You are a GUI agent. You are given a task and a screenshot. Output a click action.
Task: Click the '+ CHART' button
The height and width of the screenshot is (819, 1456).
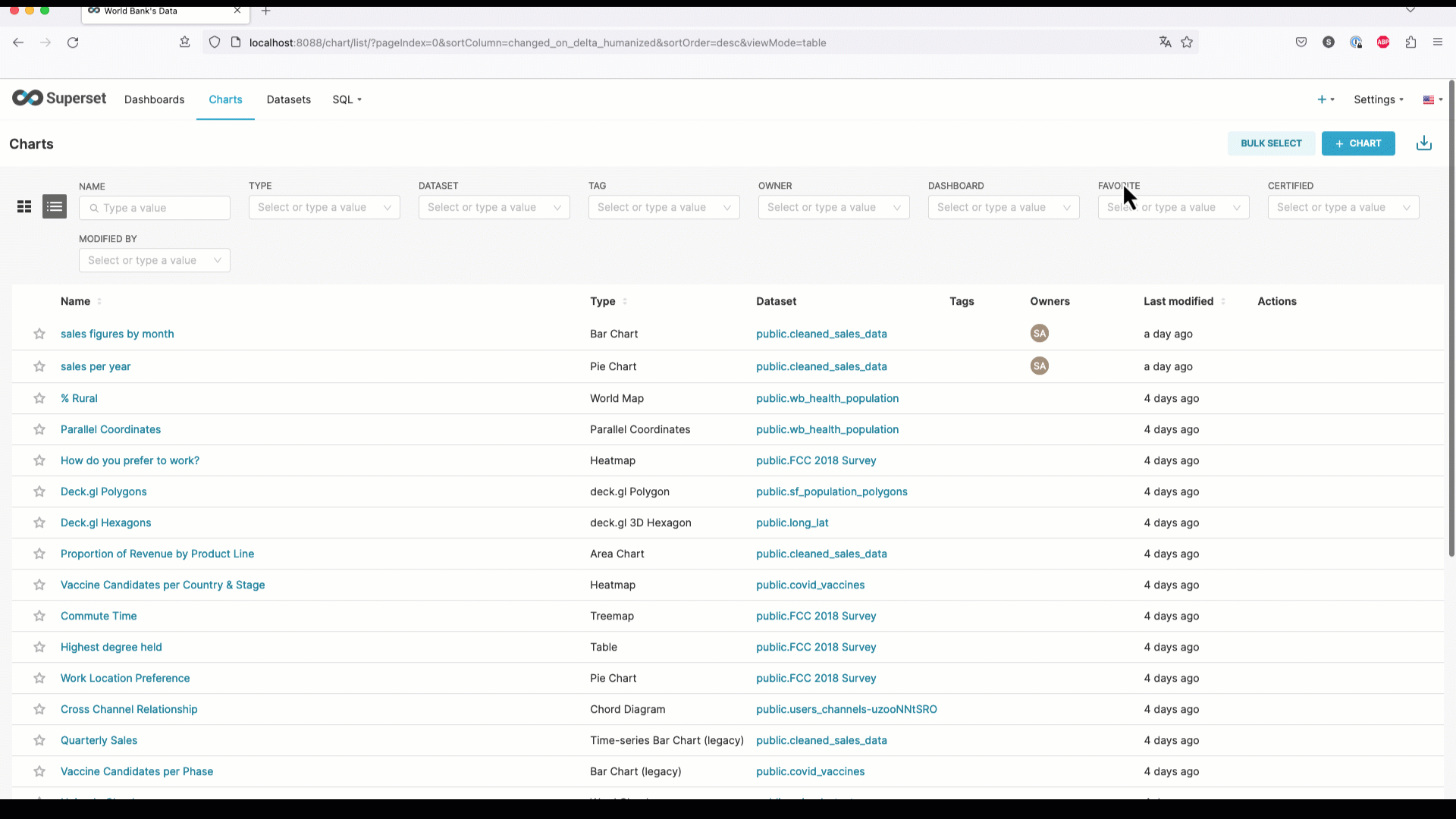coord(1360,143)
